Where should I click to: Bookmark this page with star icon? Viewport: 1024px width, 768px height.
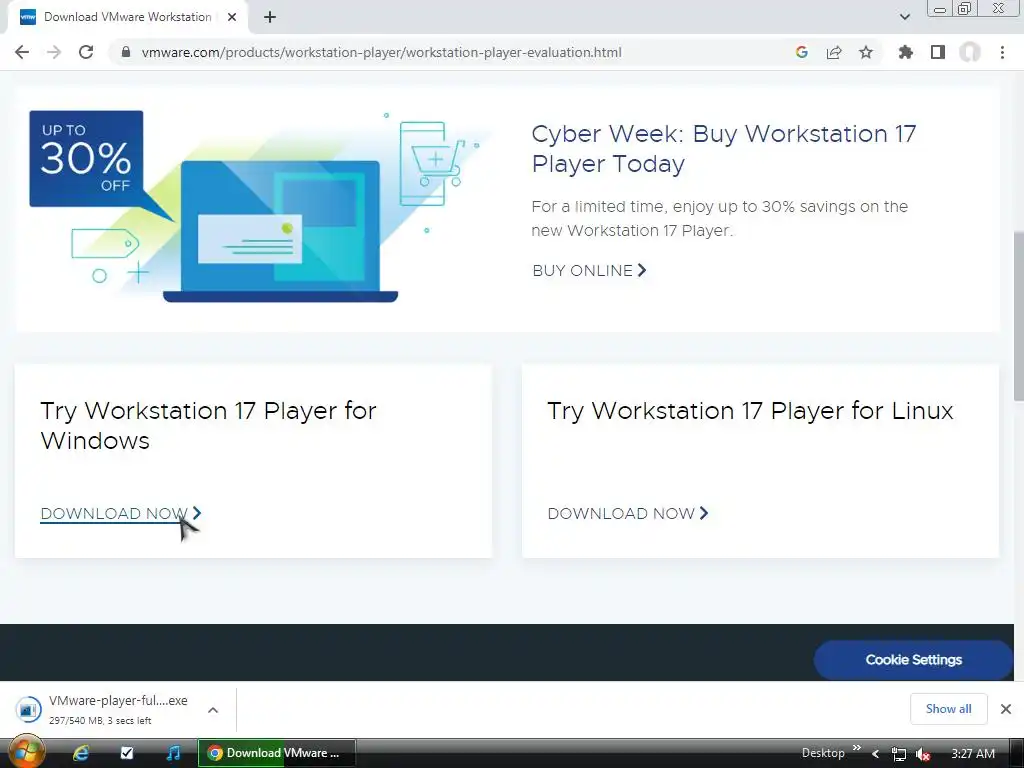(x=866, y=52)
